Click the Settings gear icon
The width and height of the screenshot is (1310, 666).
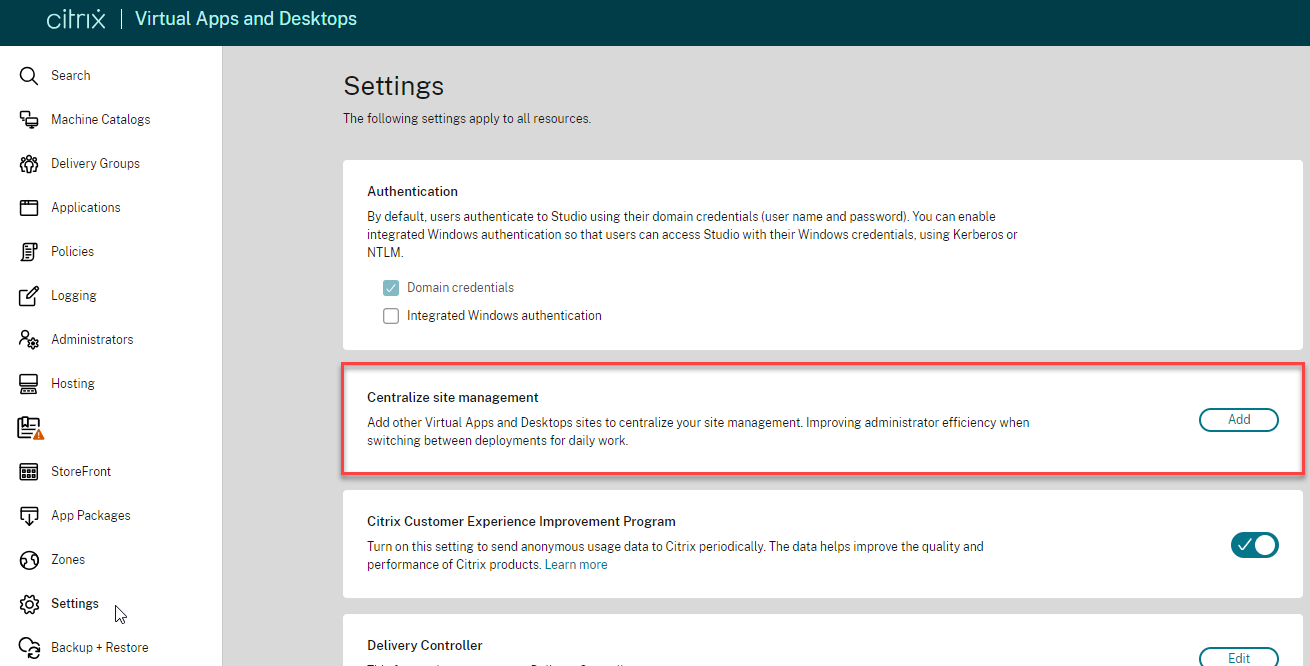(x=29, y=604)
